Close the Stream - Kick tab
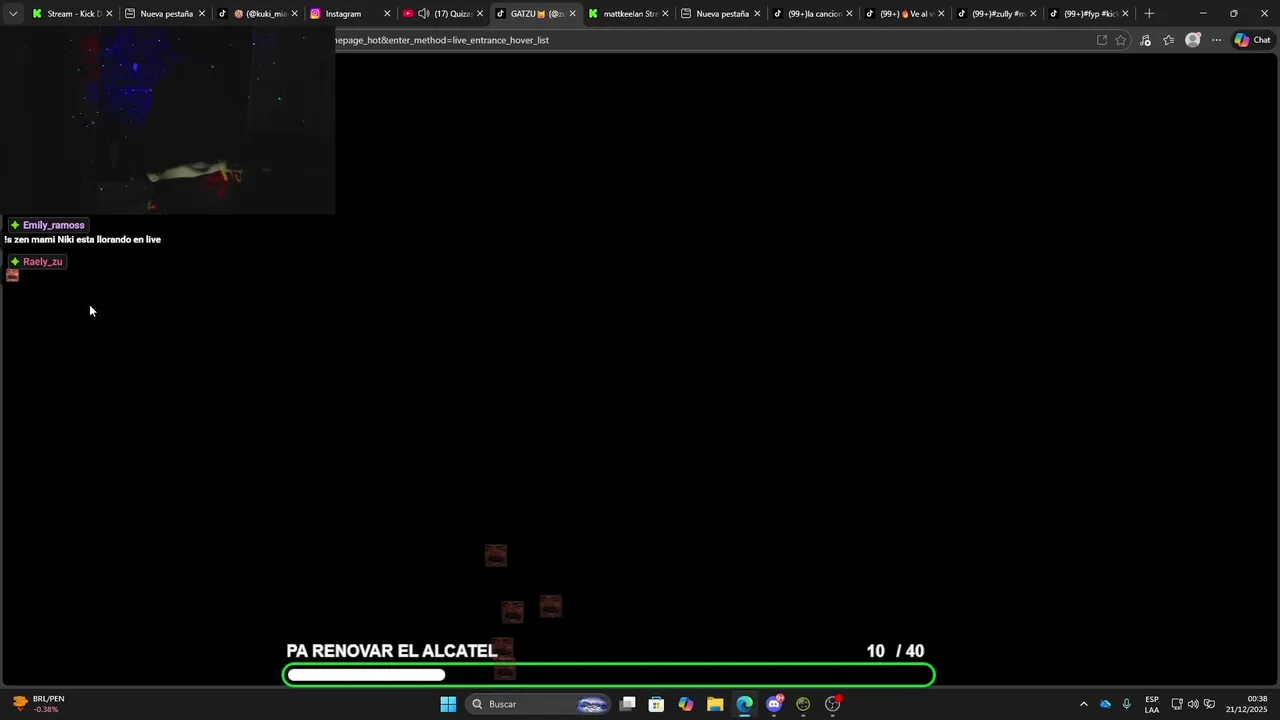Viewport: 1280px width, 720px height. [109, 14]
